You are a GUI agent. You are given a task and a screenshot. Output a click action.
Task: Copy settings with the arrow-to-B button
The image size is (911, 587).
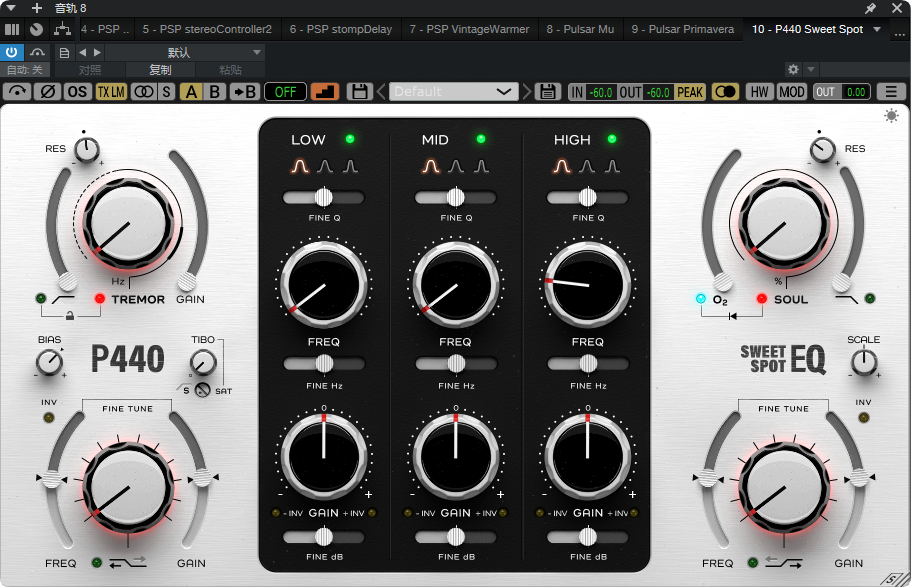pos(245,92)
